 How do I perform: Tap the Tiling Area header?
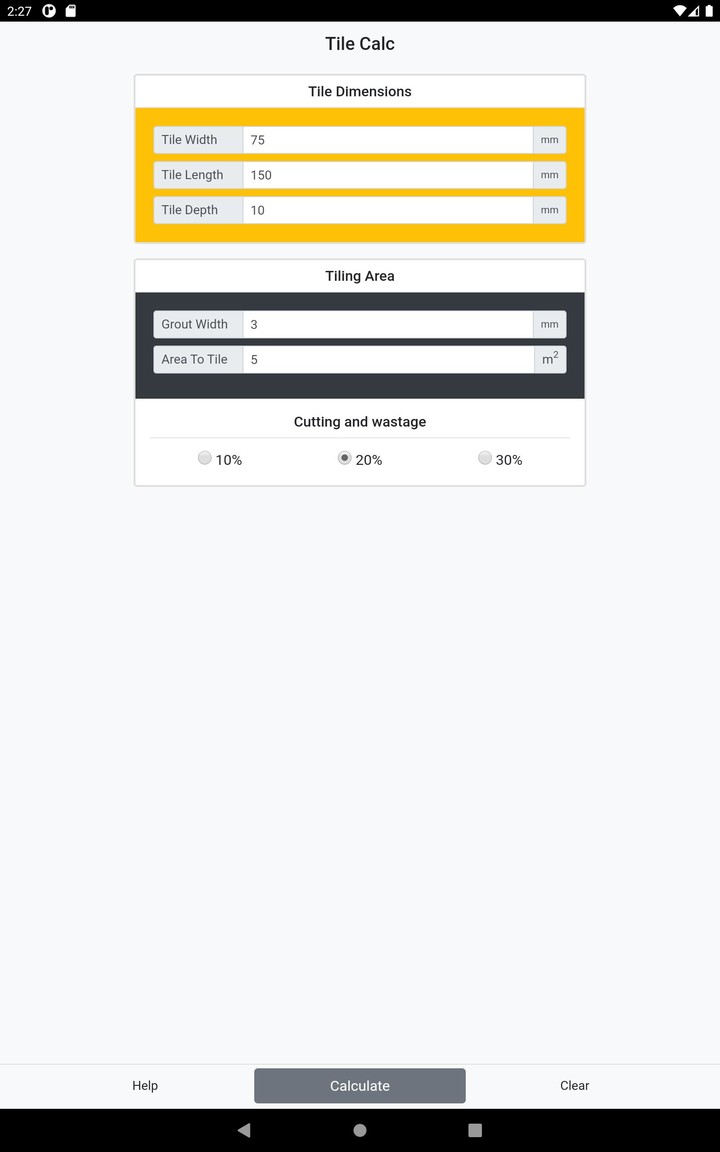pyautogui.click(x=360, y=276)
